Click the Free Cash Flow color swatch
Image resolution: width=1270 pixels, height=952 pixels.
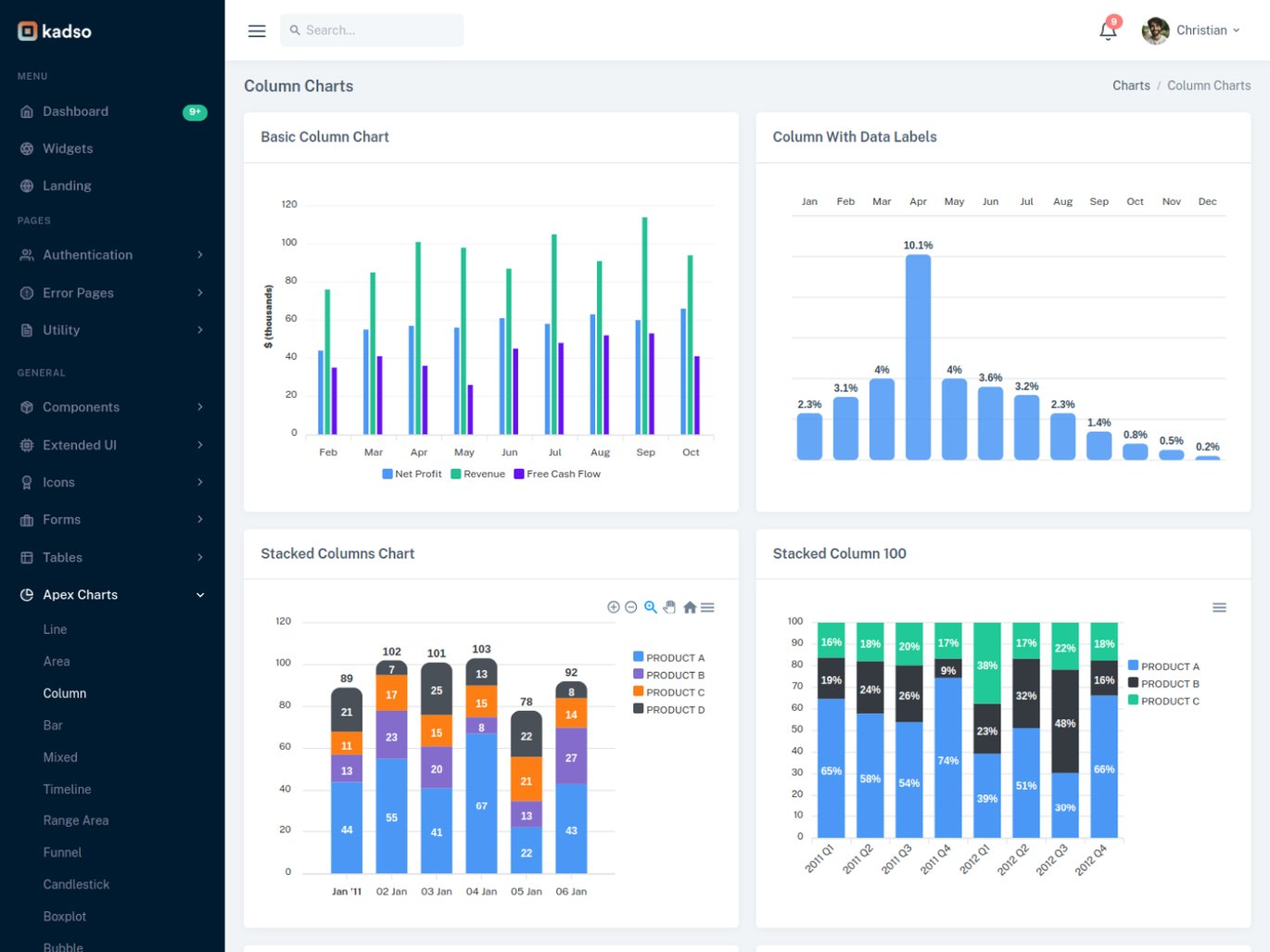pyautogui.click(x=519, y=474)
